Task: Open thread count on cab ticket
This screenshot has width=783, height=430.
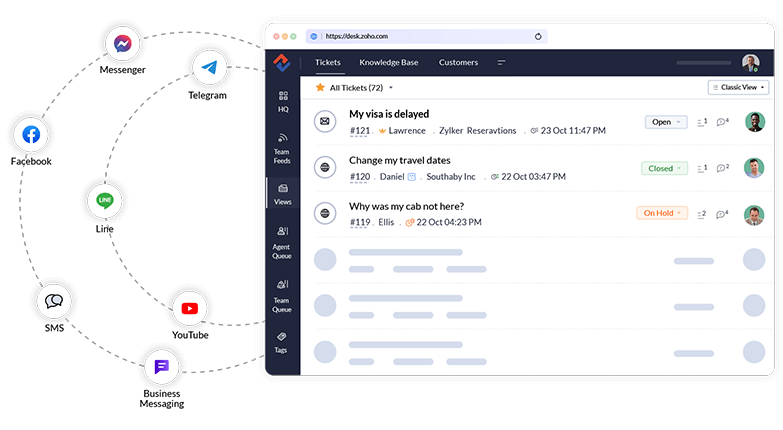Action: click(x=702, y=214)
